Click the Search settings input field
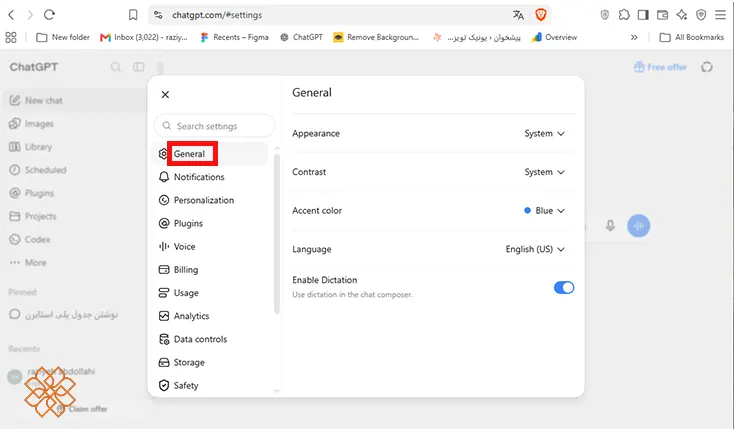 214,126
